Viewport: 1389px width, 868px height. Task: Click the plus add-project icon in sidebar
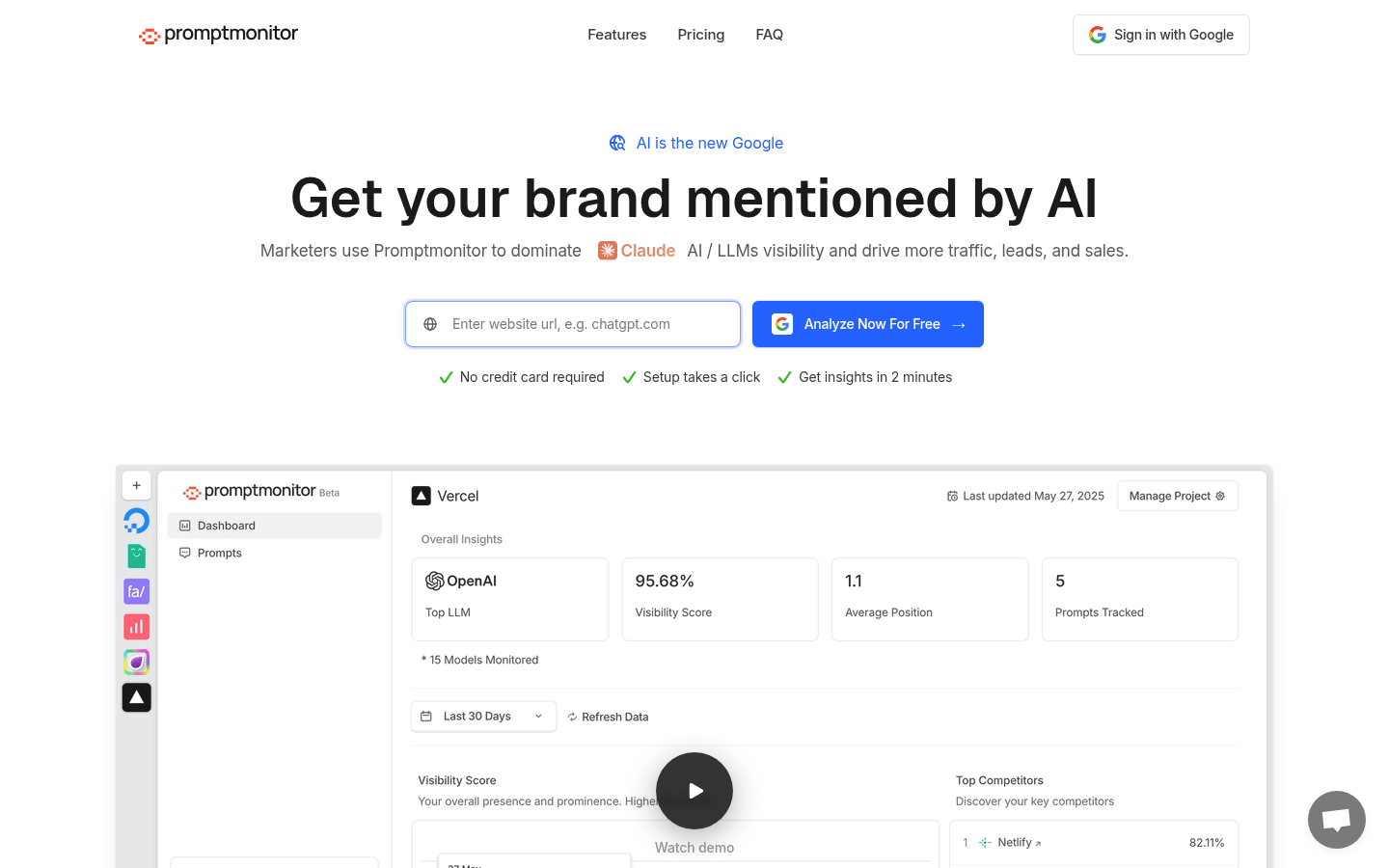[x=137, y=485]
